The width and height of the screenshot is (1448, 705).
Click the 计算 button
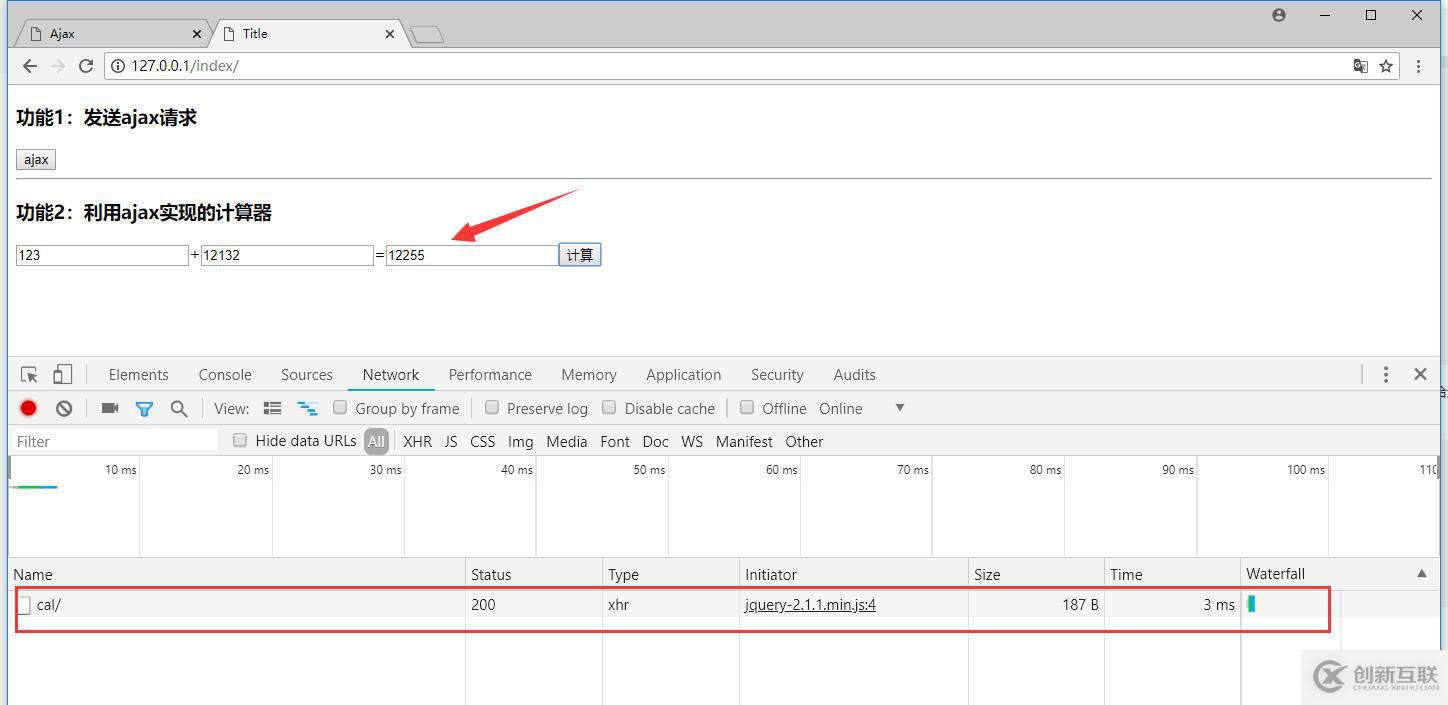coord(580,255)
